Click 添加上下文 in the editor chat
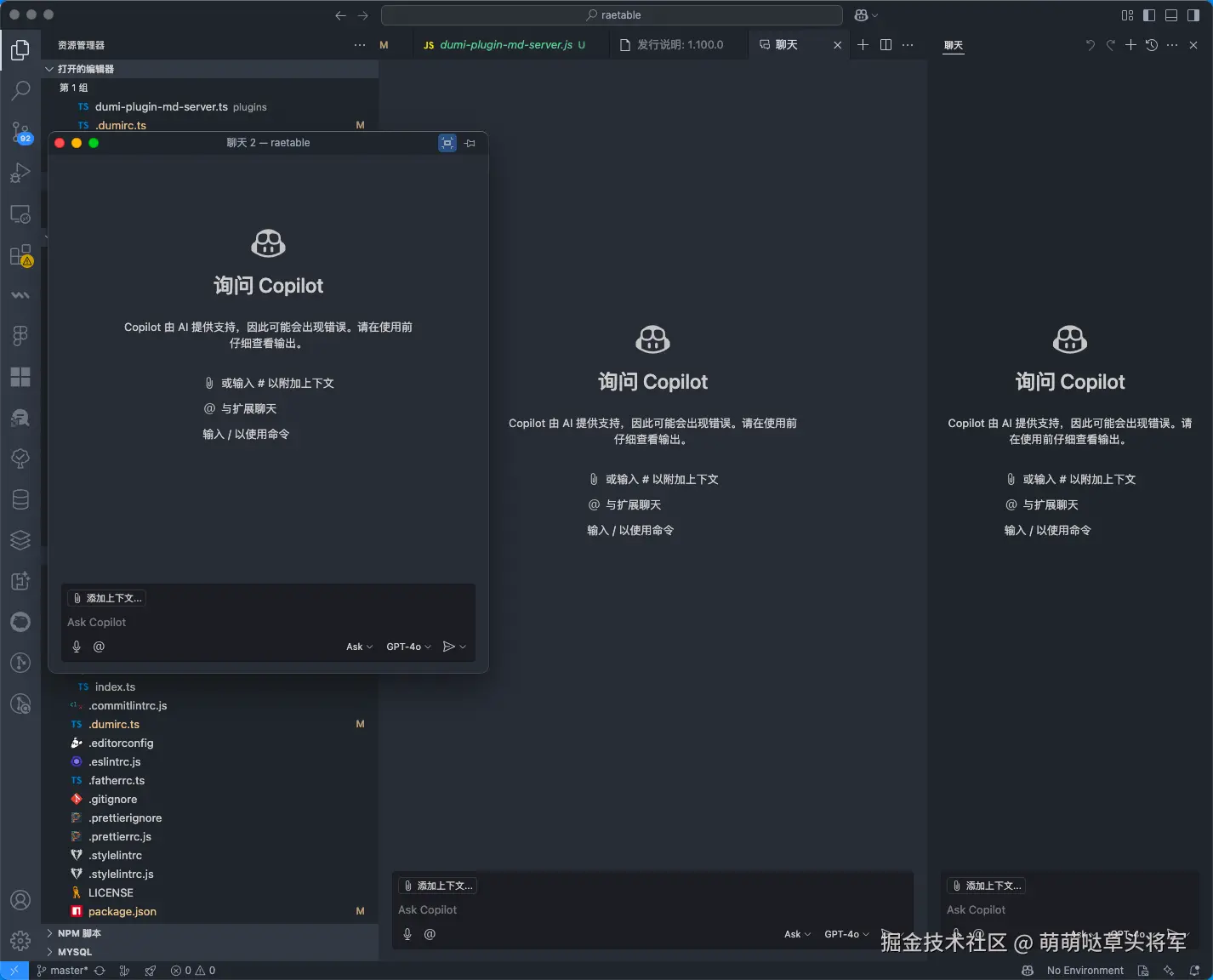1213x980 pixels. (438, 886)
